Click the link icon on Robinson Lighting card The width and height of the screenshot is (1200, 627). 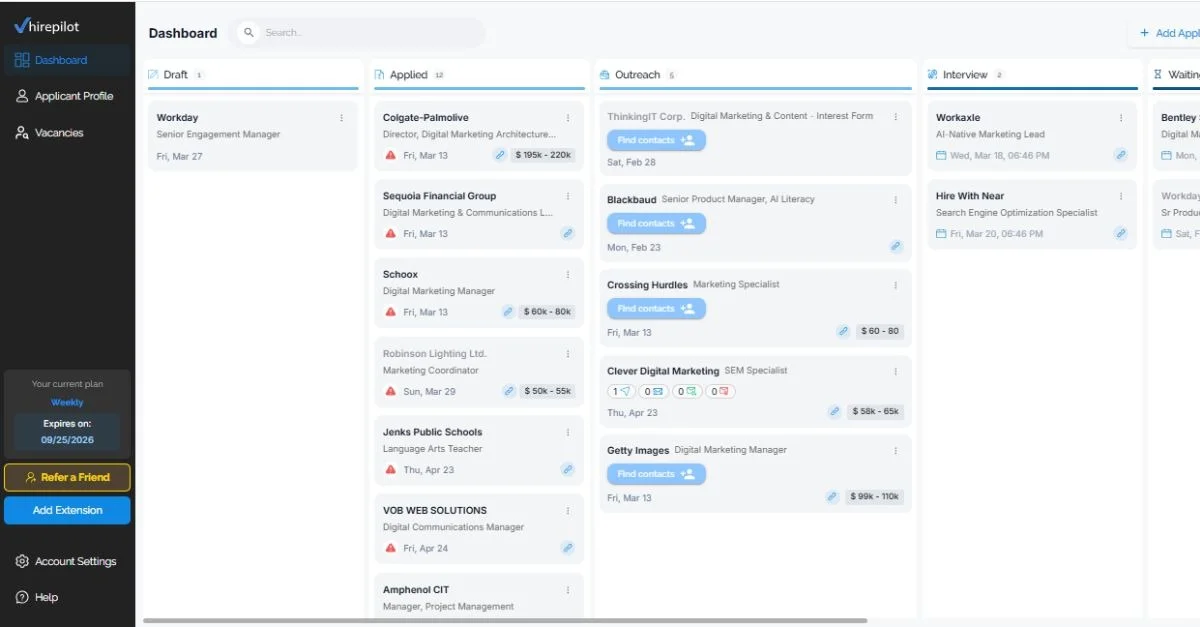(x=509, y=391)
